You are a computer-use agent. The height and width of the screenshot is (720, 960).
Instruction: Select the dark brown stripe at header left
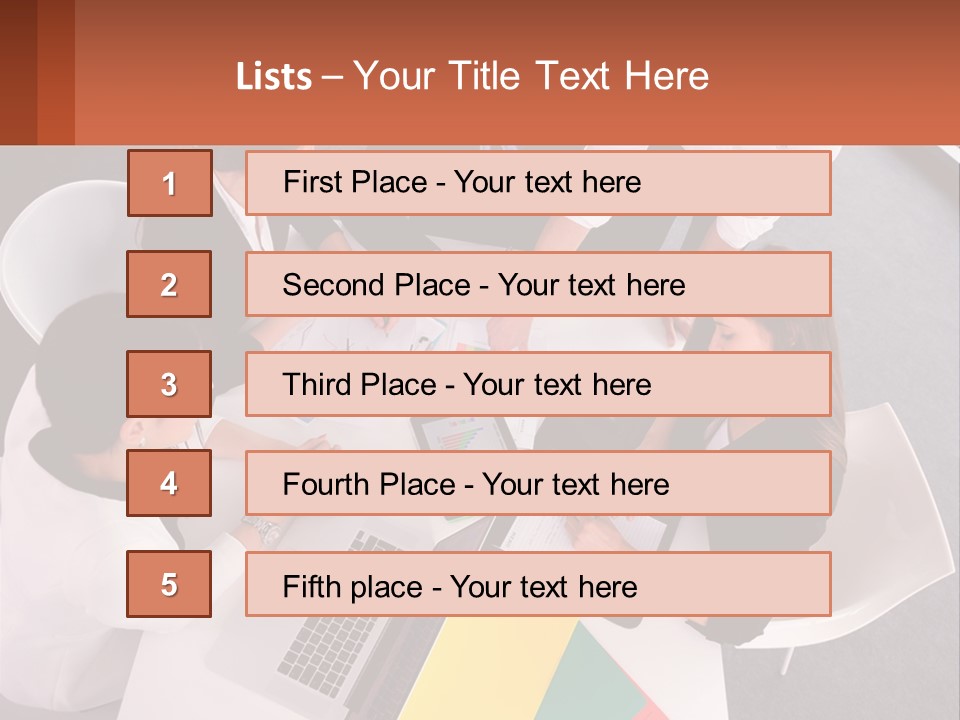[18, 72]
